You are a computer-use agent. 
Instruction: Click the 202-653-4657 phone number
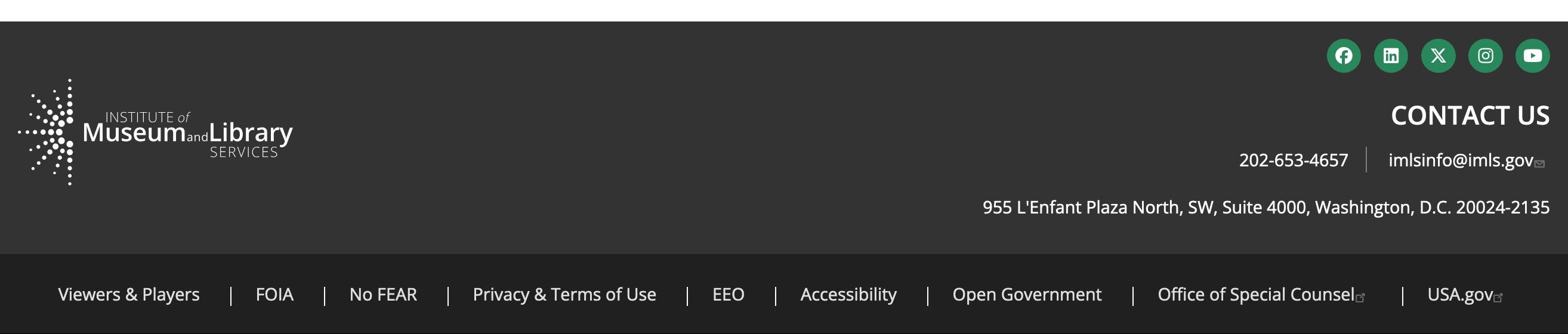(x=1293, y=160)
